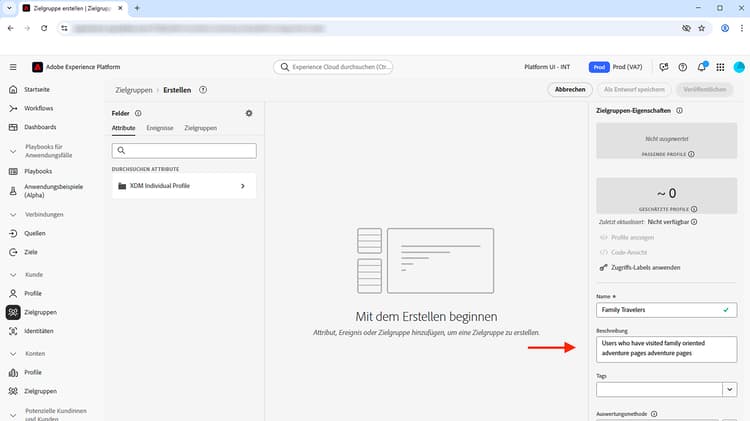This screenshot has height=421, width=750.
Task: Collapse the Konten section
Action: point(13,354)
